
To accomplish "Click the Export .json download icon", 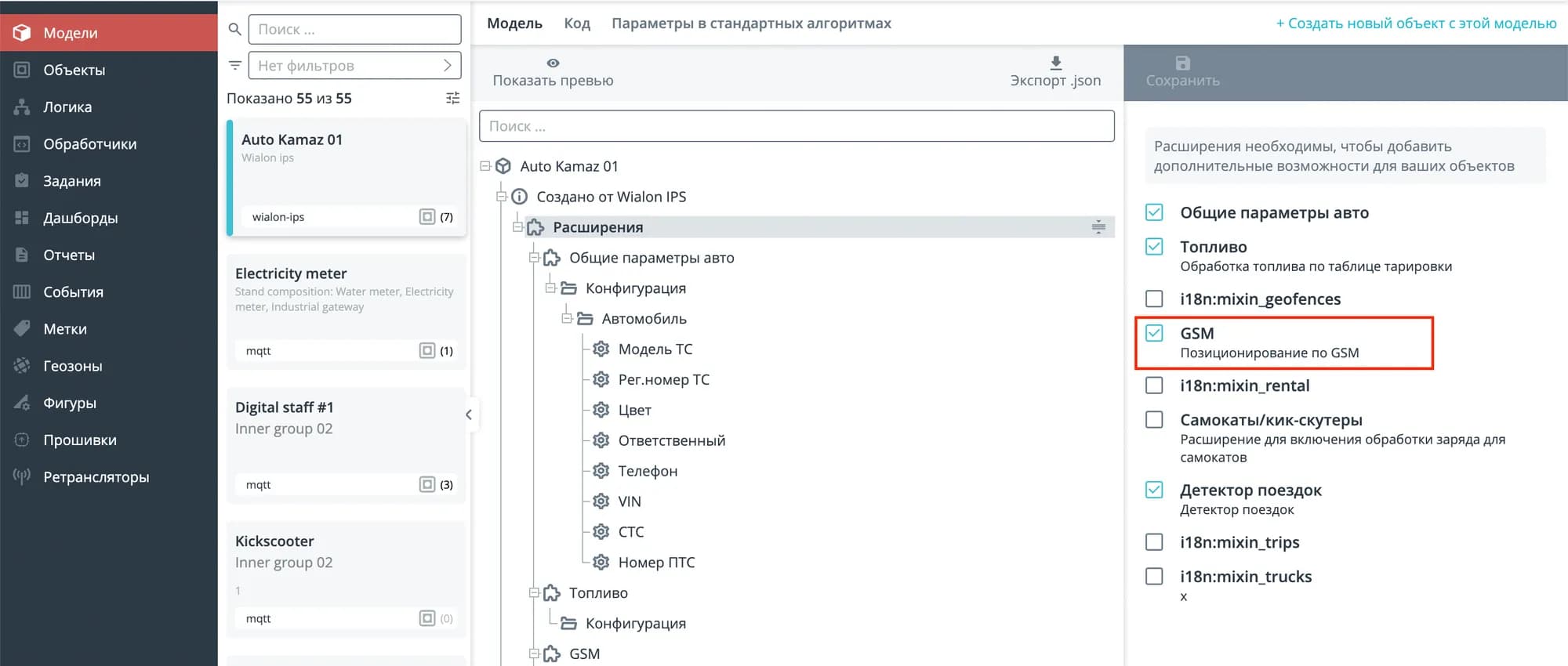I will point(1055,63).
